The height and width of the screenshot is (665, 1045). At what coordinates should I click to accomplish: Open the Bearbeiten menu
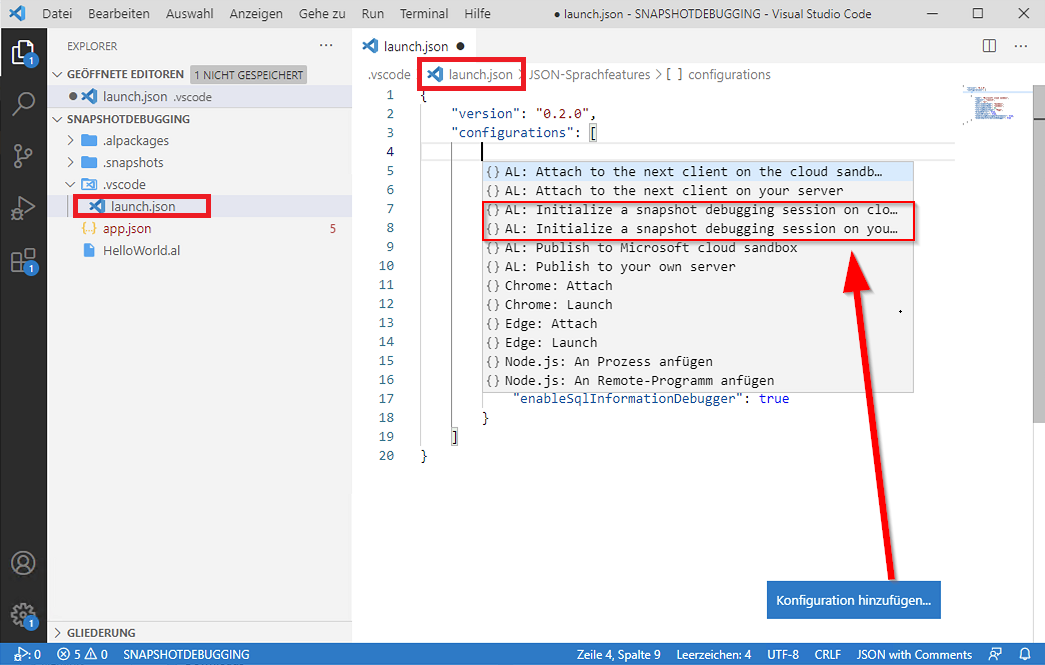pos(119,13)
